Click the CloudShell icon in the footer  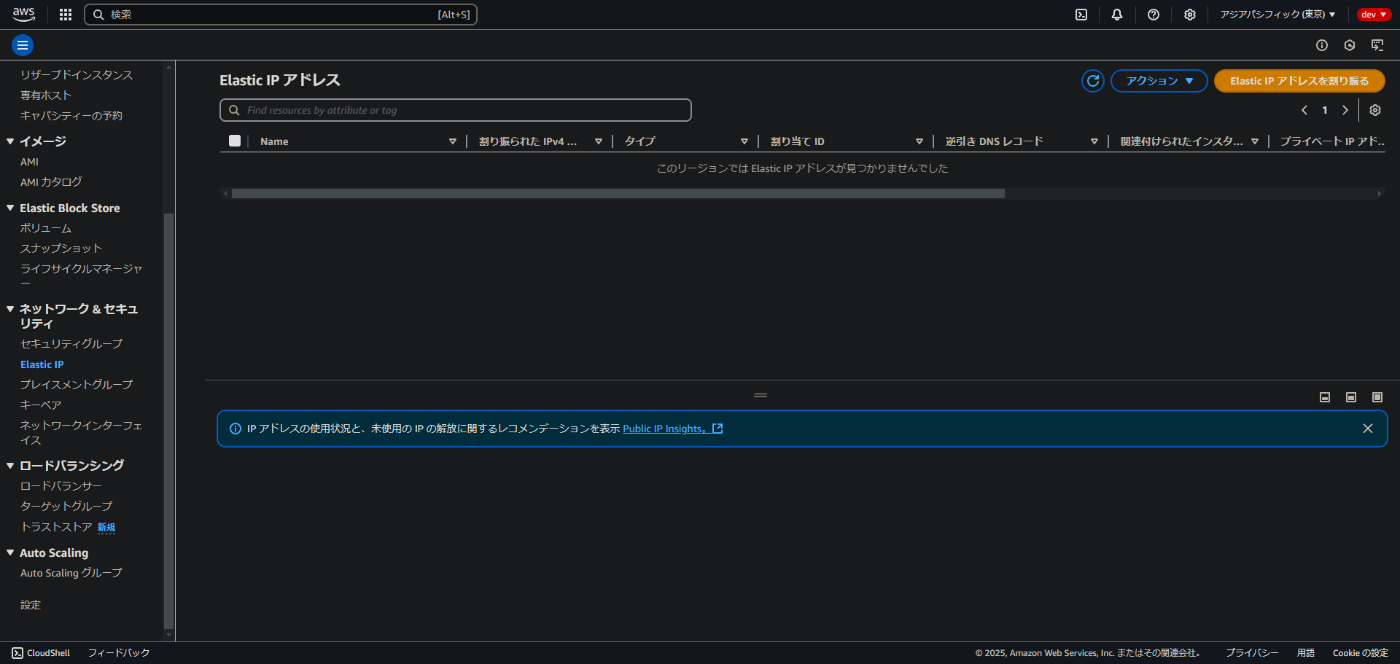(17, 653)
